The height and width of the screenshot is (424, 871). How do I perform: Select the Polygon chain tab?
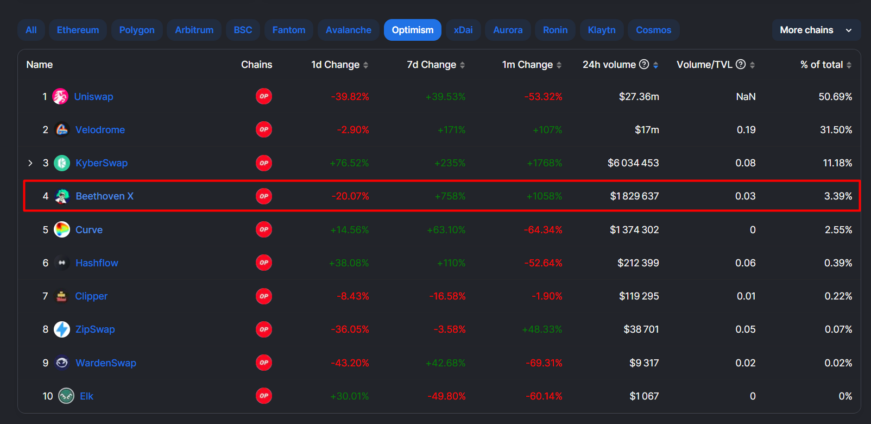[137, 30]
